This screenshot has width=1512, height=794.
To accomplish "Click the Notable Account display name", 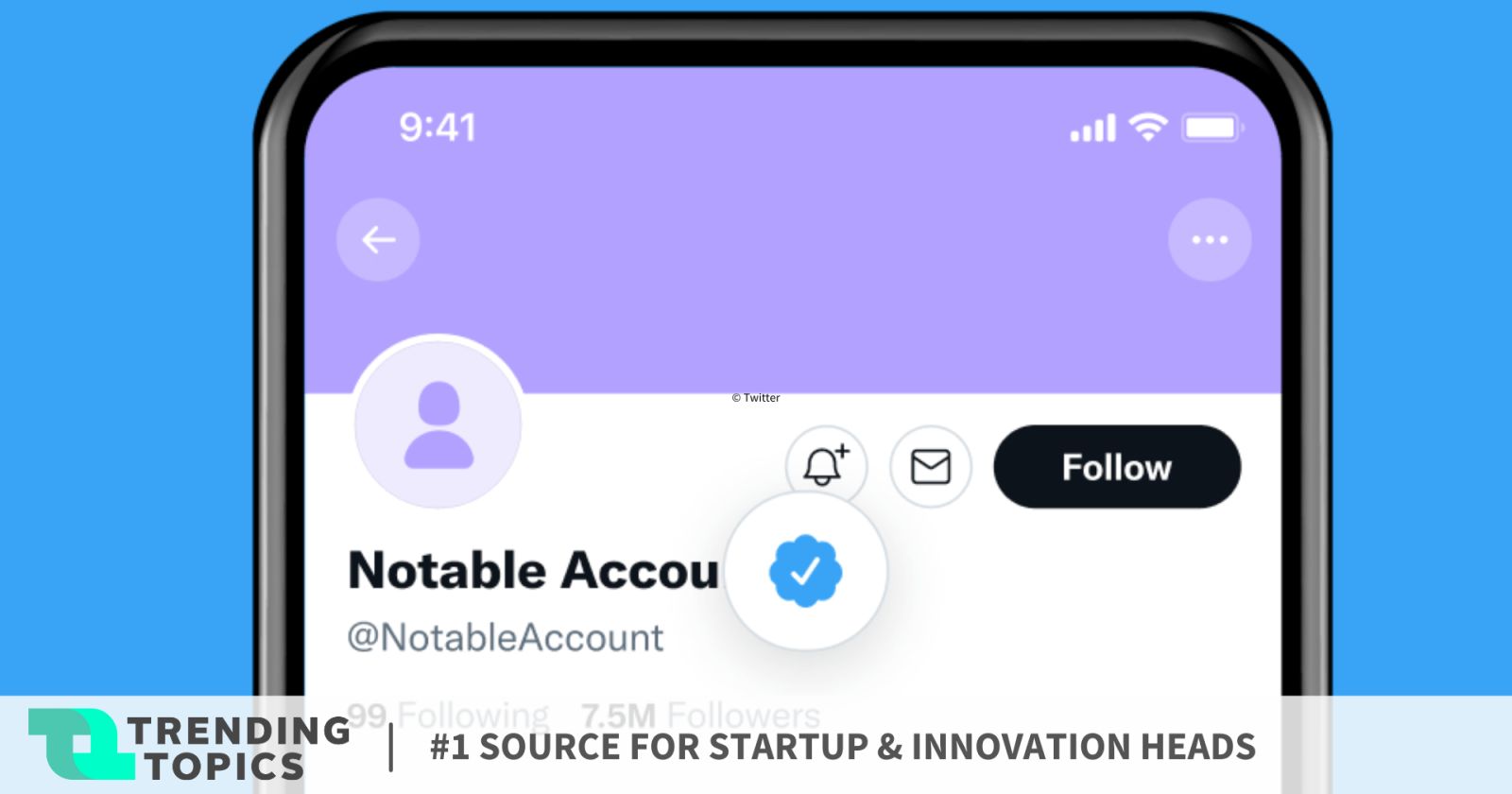I will click(x=533, y=571).
